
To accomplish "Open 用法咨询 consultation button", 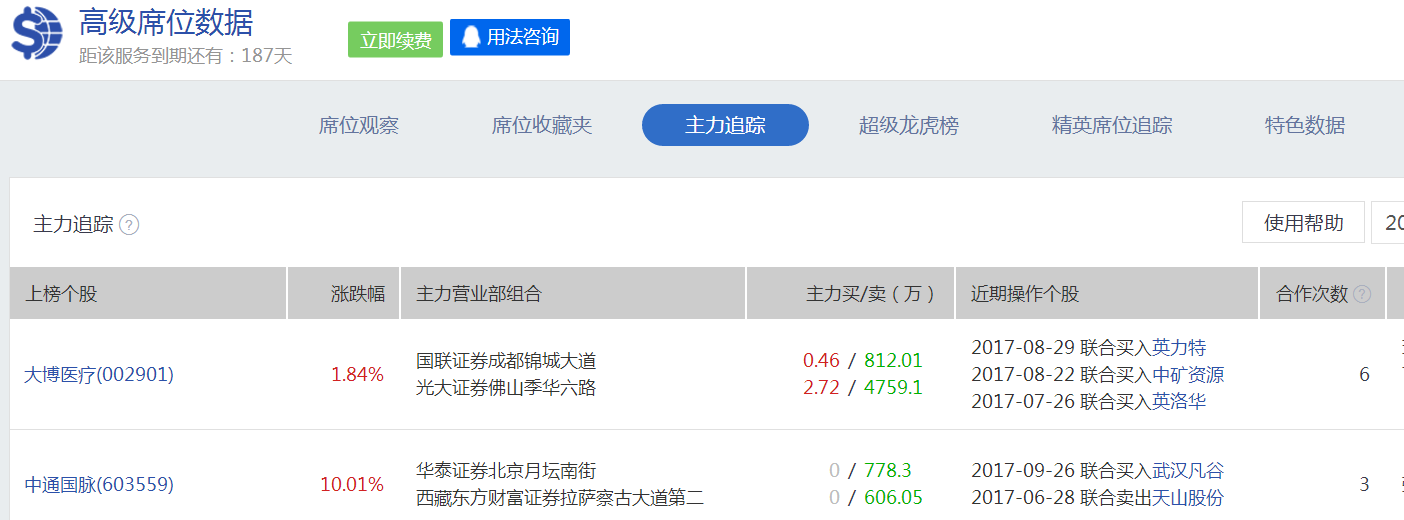I will coord(510,38).
